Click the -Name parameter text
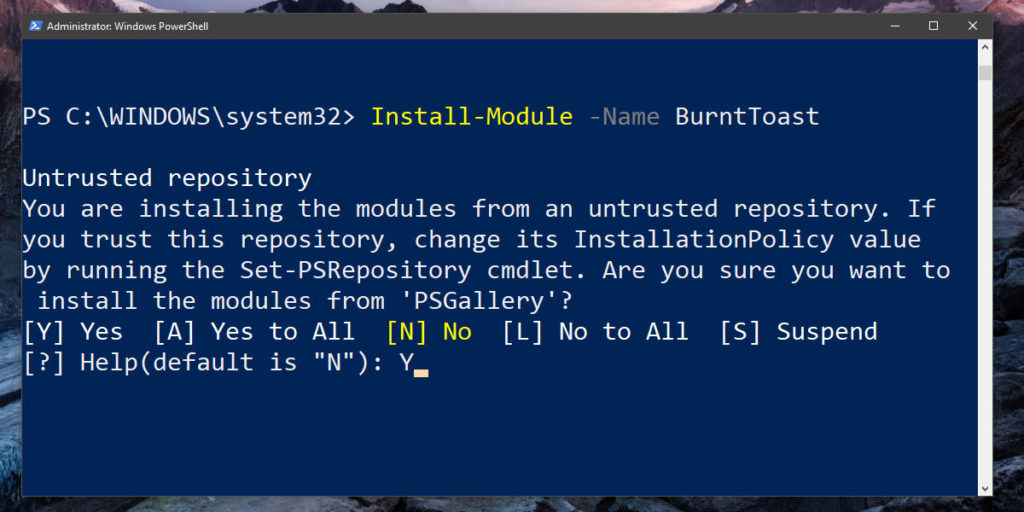This screenshot has width=1024, height=512. [624, 117]
